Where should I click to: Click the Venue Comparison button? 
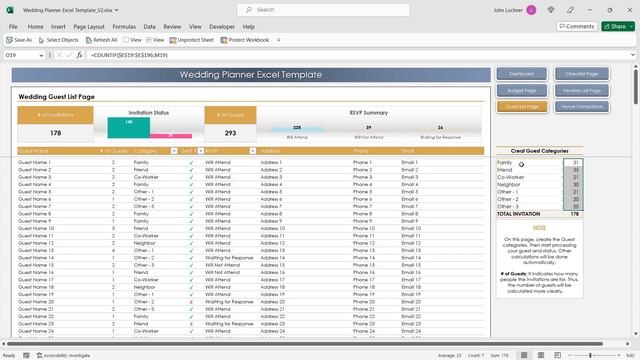click(x=582, y=107)
